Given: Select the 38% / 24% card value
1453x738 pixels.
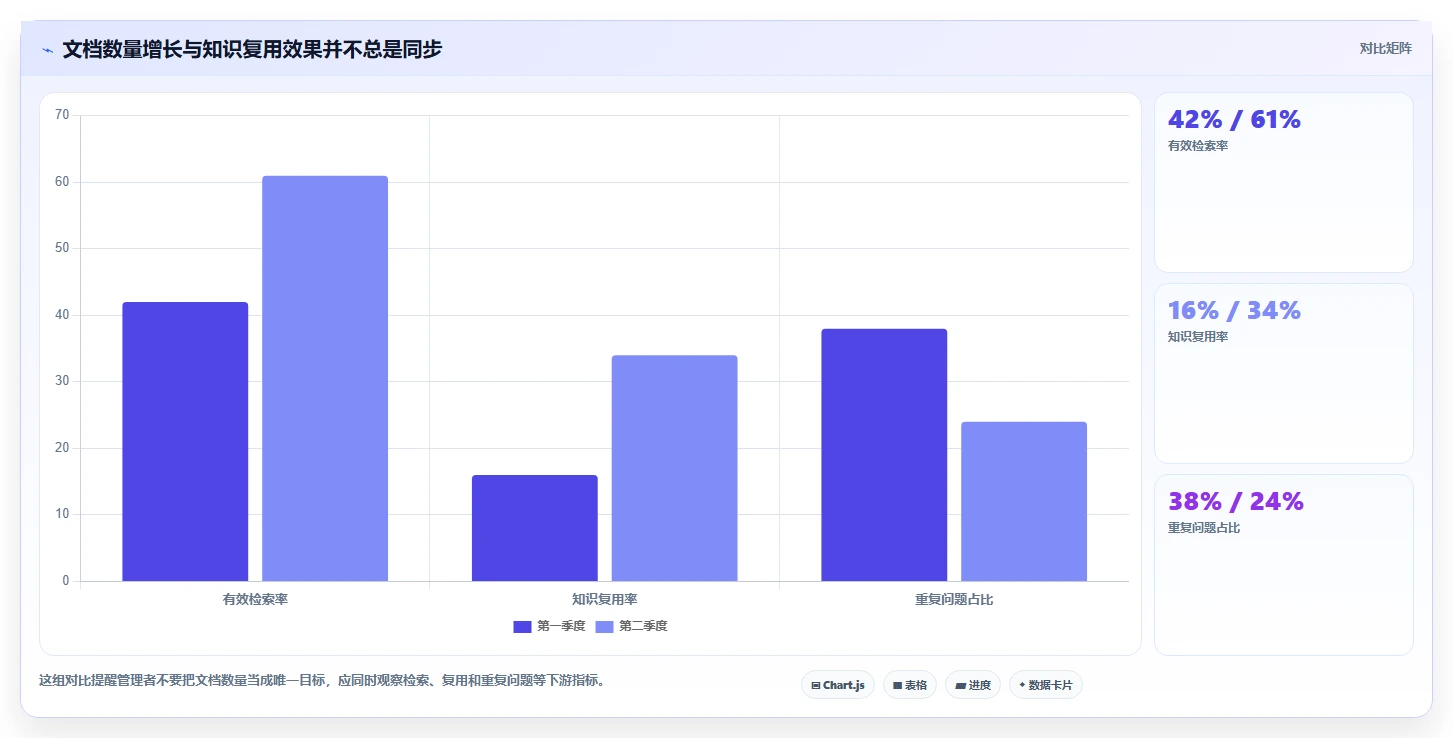Looking at the screenshot, I should (1236, 502).
